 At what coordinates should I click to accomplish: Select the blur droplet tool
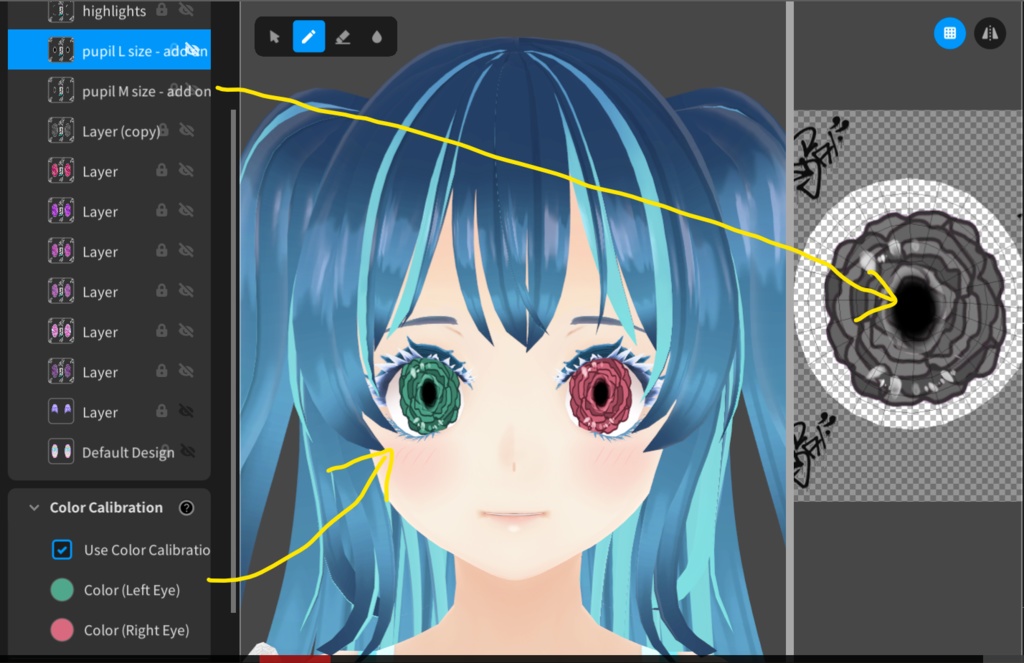click(x=377, y=36)
